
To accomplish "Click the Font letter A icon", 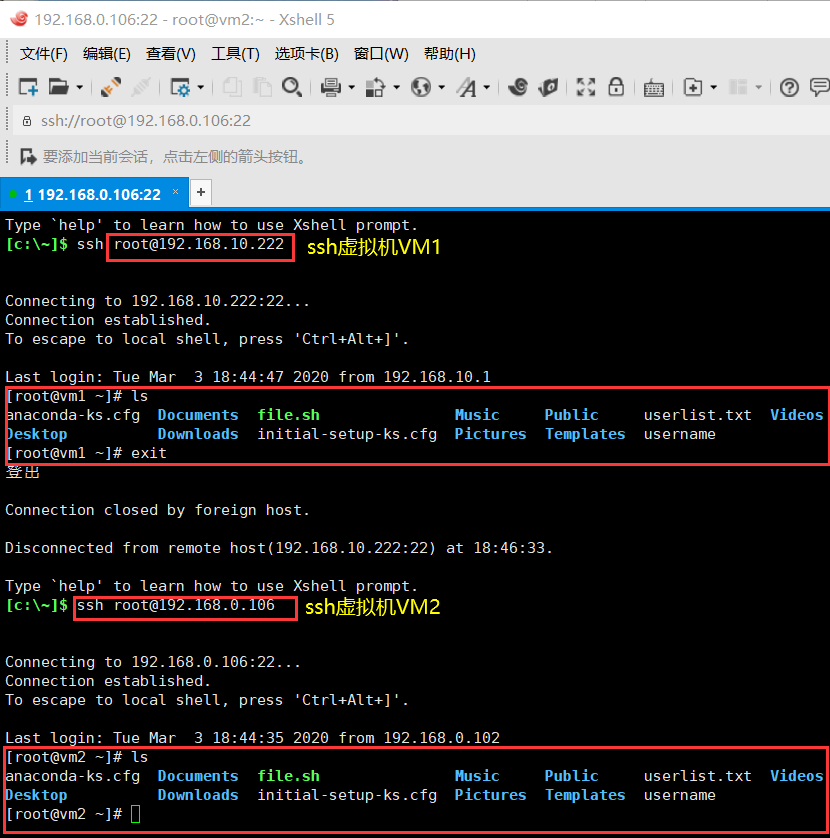I will pyautogui.click(x=467, y=87).
